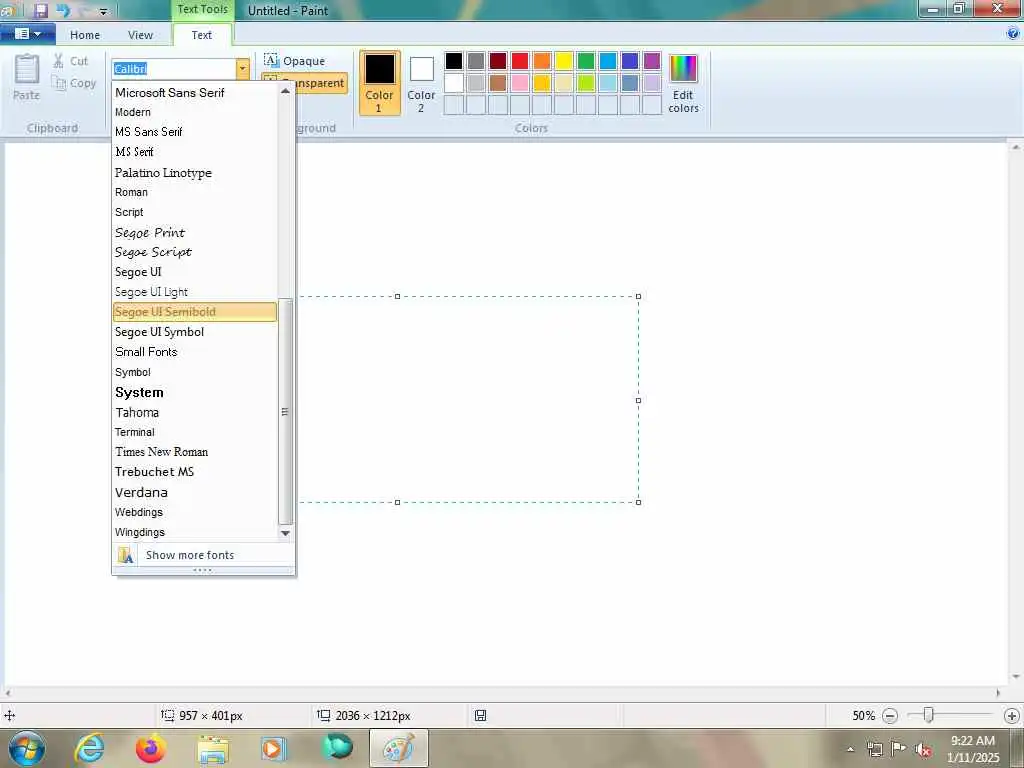The width and height of the screenshot is (1024, 768).
Task: Choose Wingdings font from list
Action: [195, 532]
